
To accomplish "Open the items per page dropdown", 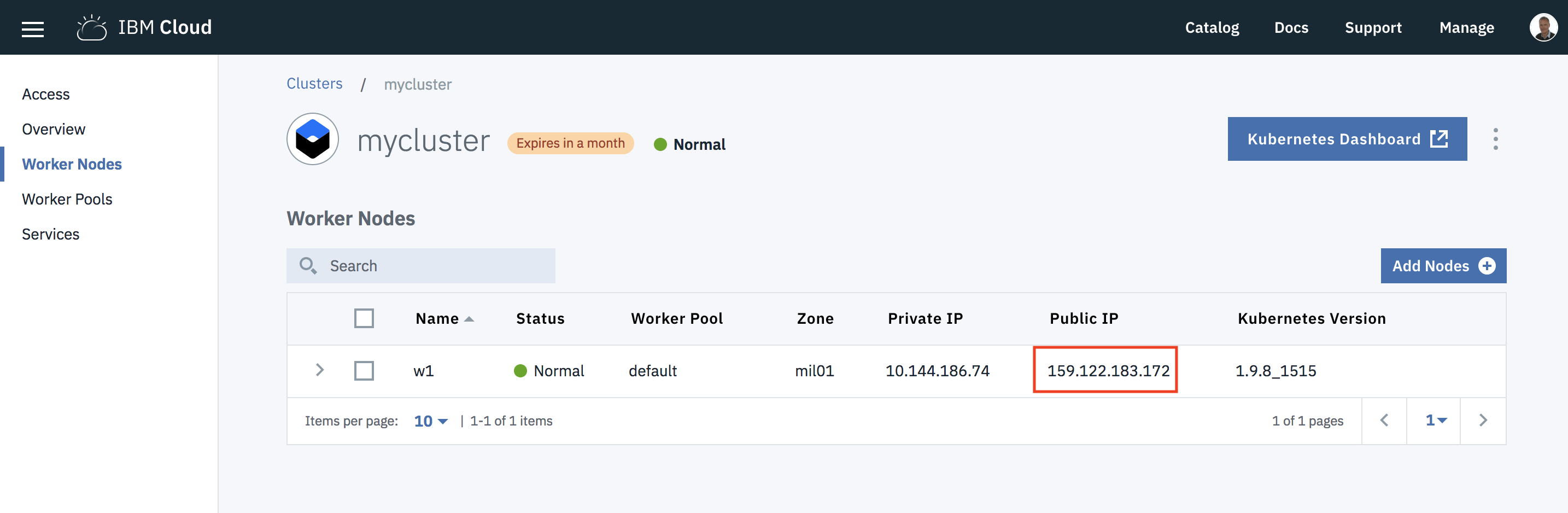I will 430,421.
